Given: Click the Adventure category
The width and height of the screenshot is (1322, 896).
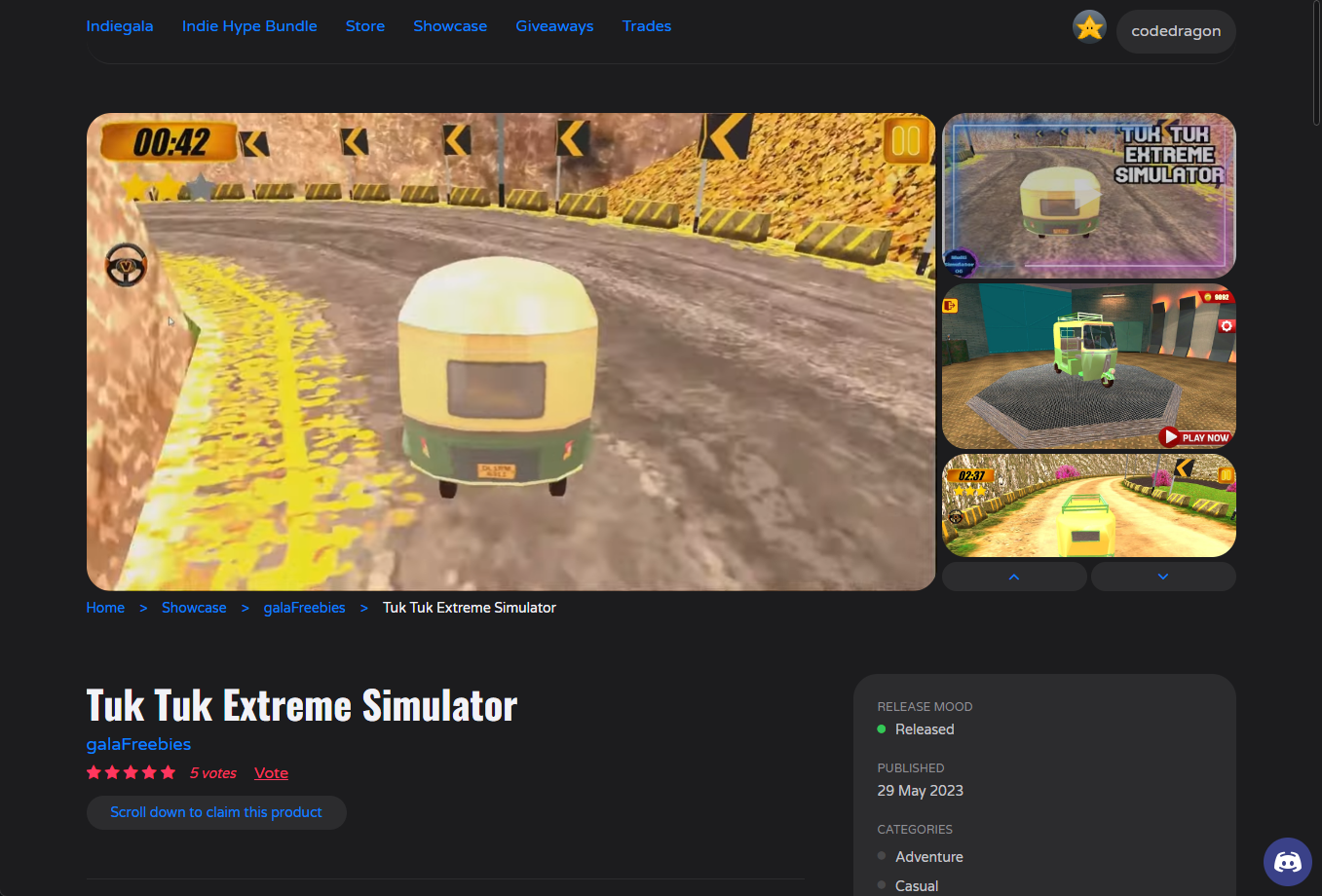Looking at the screenshot, I should click(x=929, y=857).
